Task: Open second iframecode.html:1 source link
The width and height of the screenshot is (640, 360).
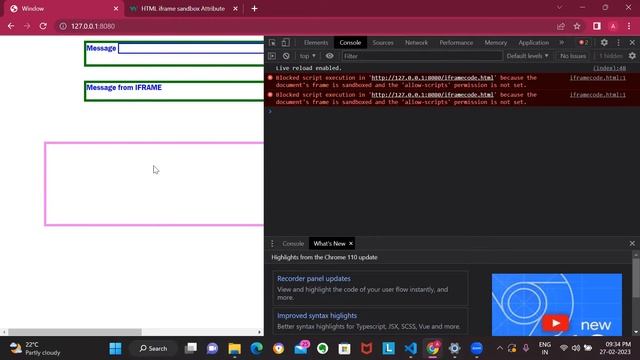Action: [598, 95]
